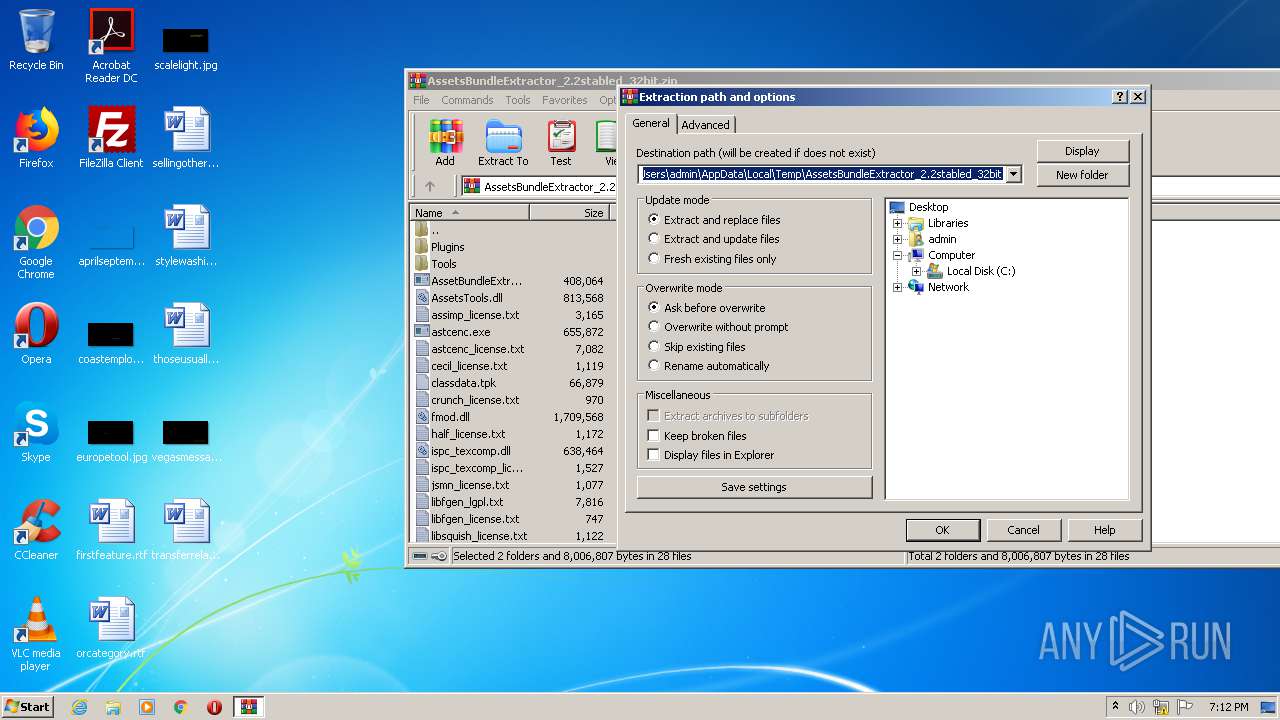Screen dimensions: 1280x720
Task: Click Cancel button in extraction dialog
Action: tap(1023, 530)
